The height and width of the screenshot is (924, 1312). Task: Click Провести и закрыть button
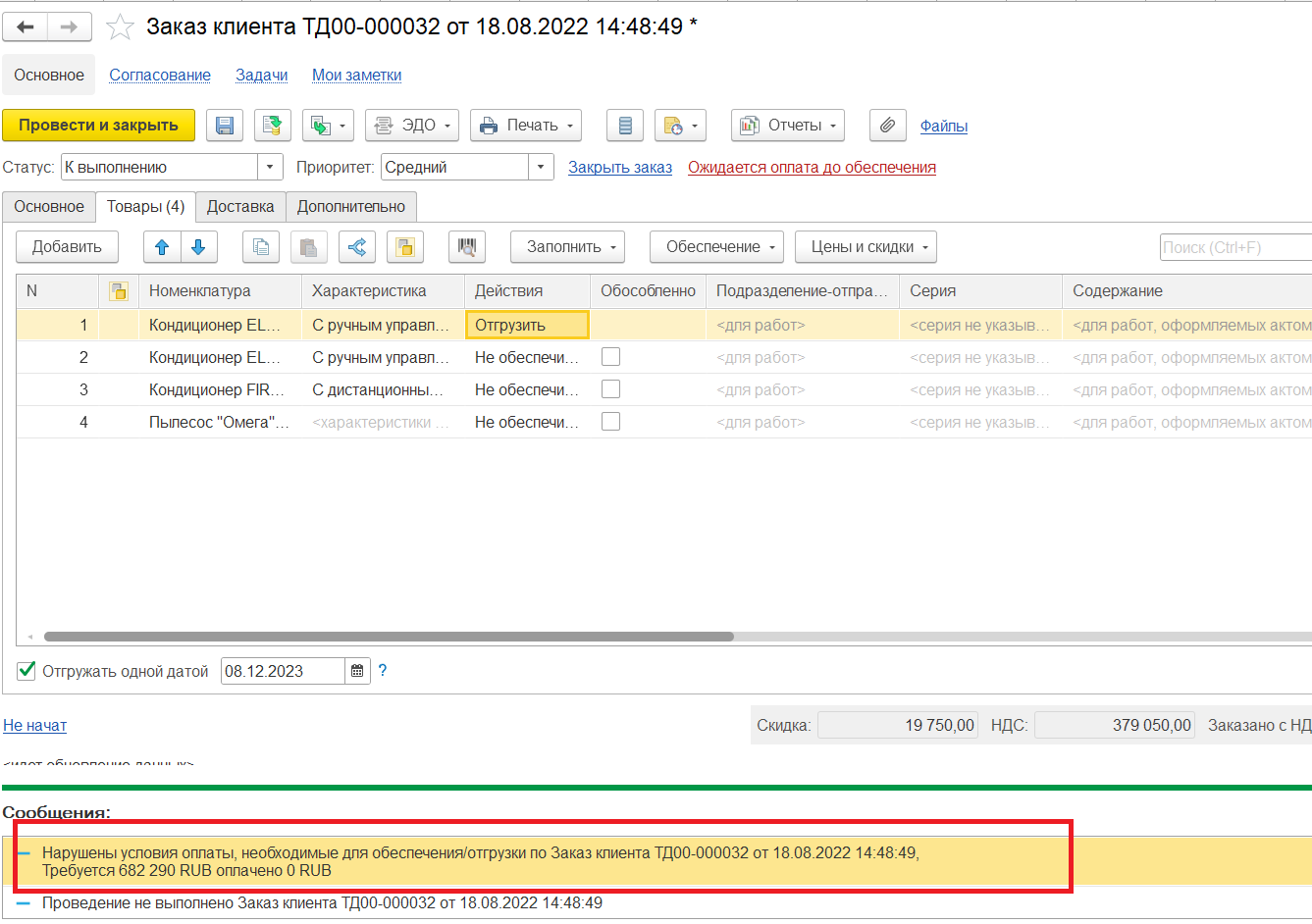click(x=98, y=126)
